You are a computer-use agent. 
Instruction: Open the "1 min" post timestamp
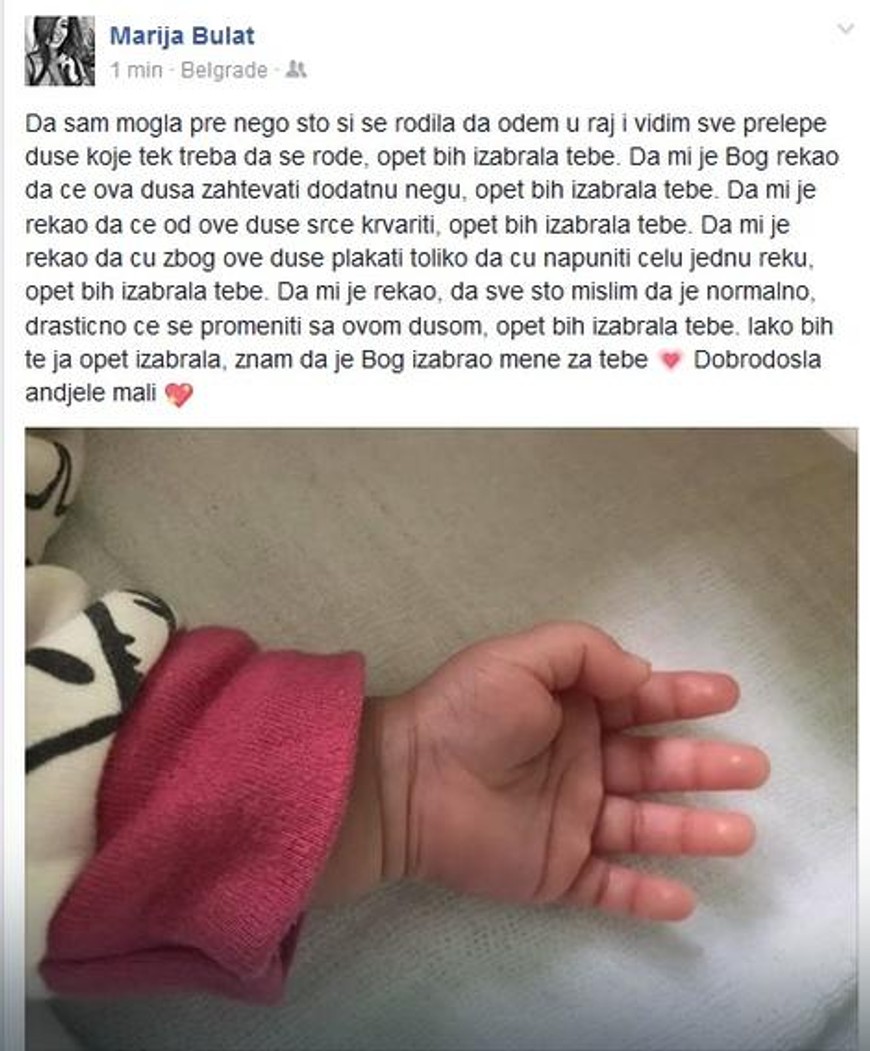pyautogui.click(x=137, y=70)
